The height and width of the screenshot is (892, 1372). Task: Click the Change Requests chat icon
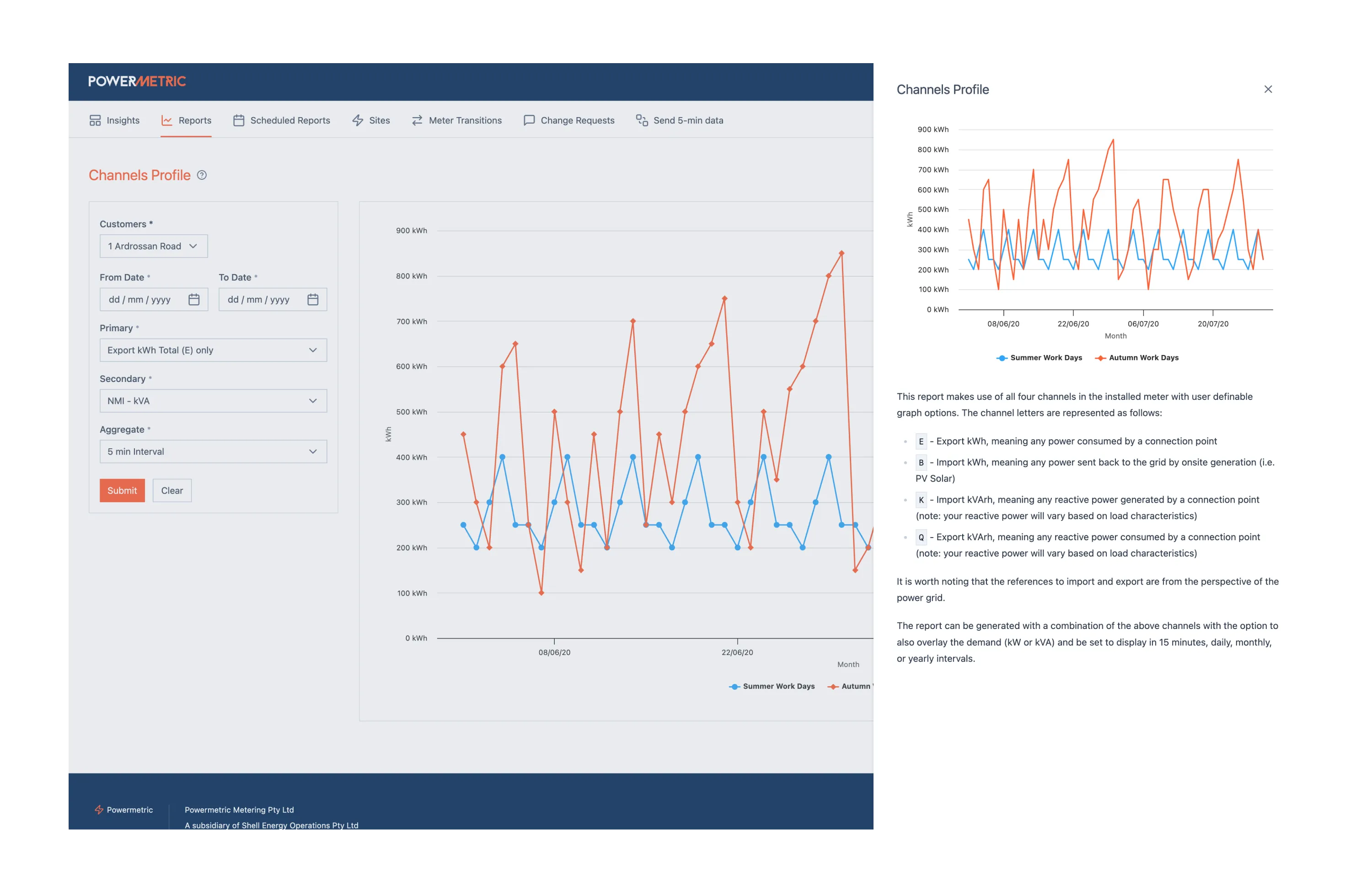[x=529, y=120]
